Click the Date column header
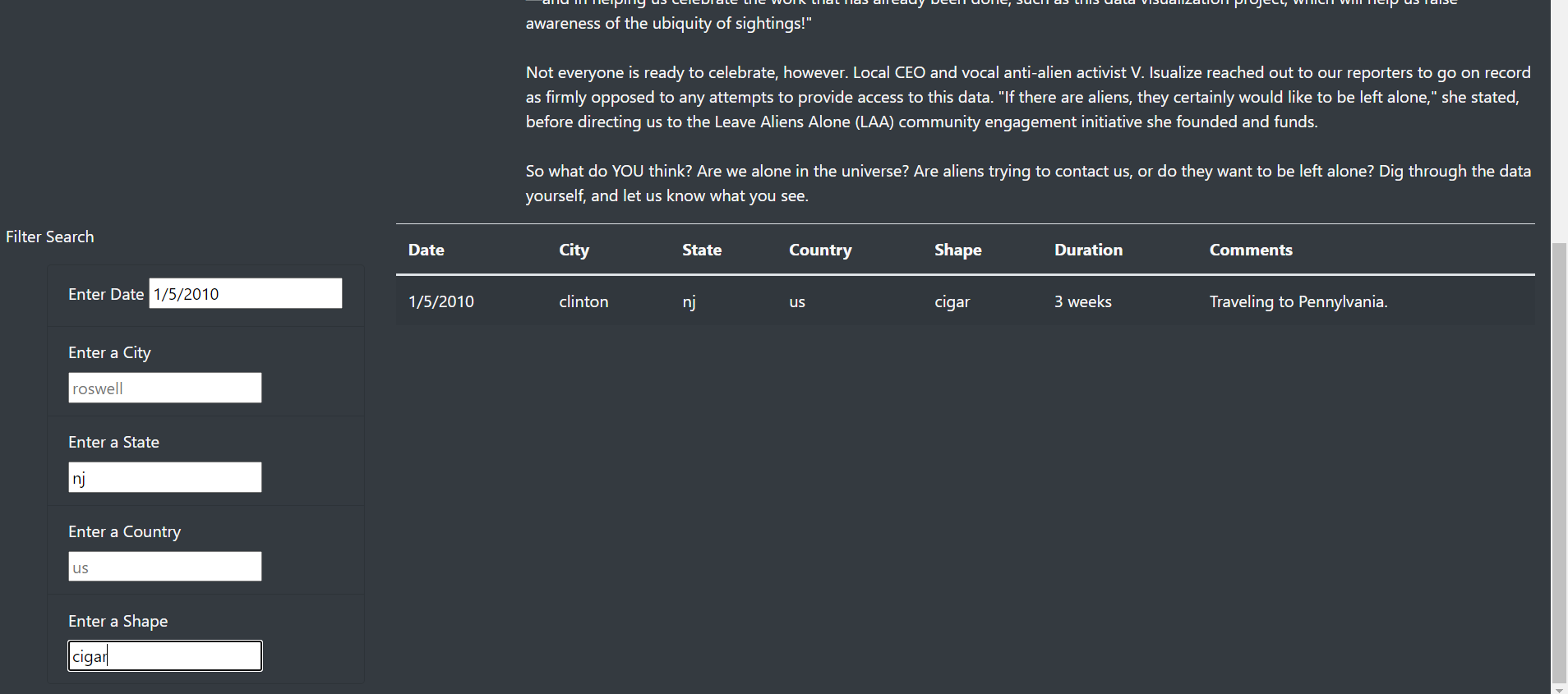 tap(427, 250)
